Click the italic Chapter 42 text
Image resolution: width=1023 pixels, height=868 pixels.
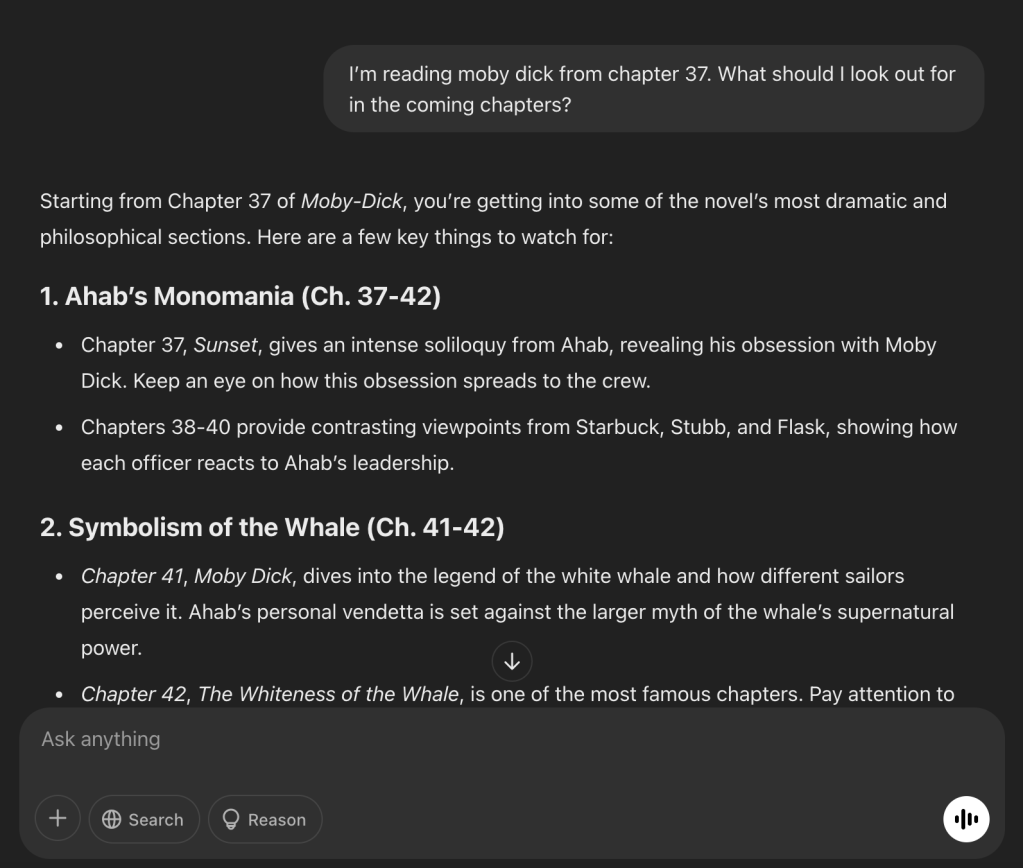point(133,694)
